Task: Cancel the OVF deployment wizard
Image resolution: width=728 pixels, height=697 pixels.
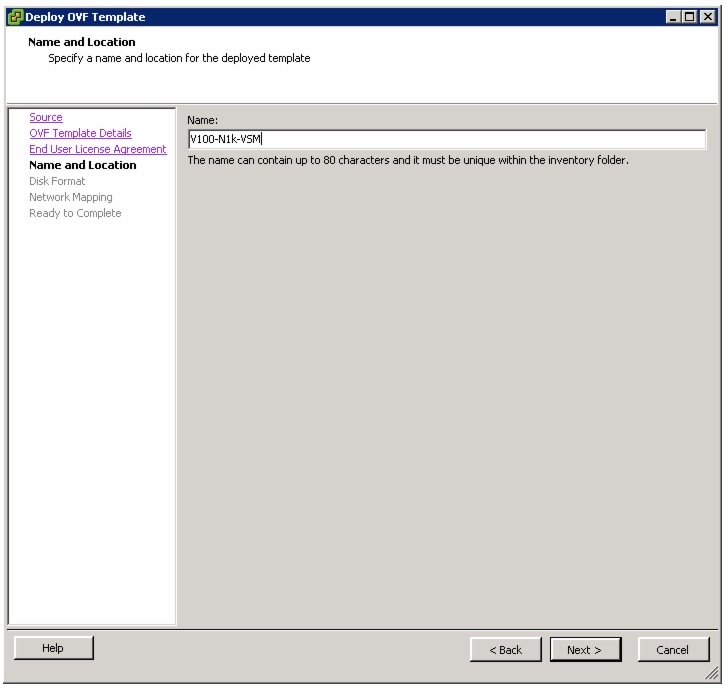Action: click(x=673, y=650)
